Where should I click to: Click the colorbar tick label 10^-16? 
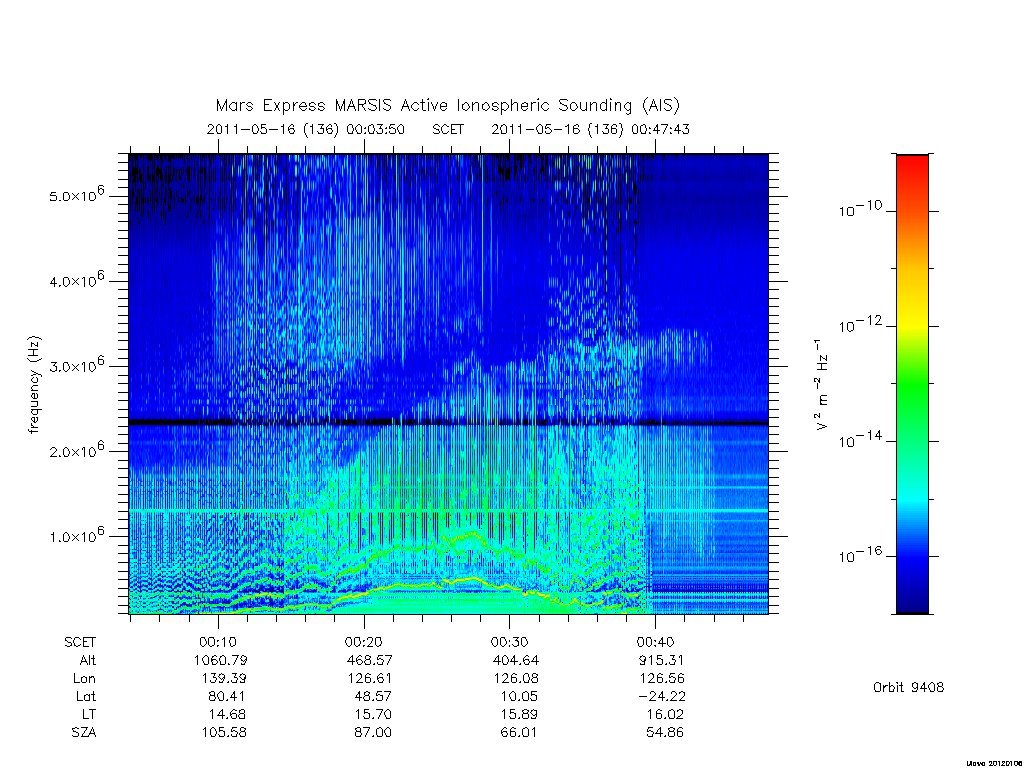[860, 554]
